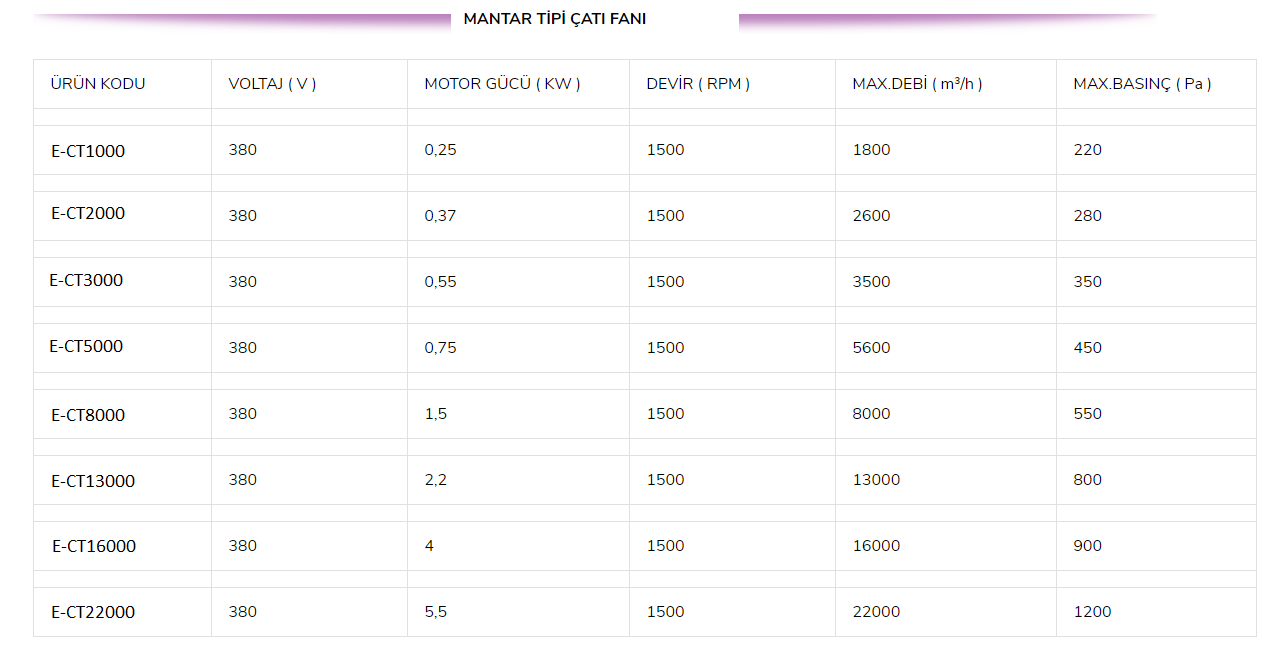The image size is (1287, 661).
Task: Select the VOLTAJ ( V ) column header
Action: 272,84
